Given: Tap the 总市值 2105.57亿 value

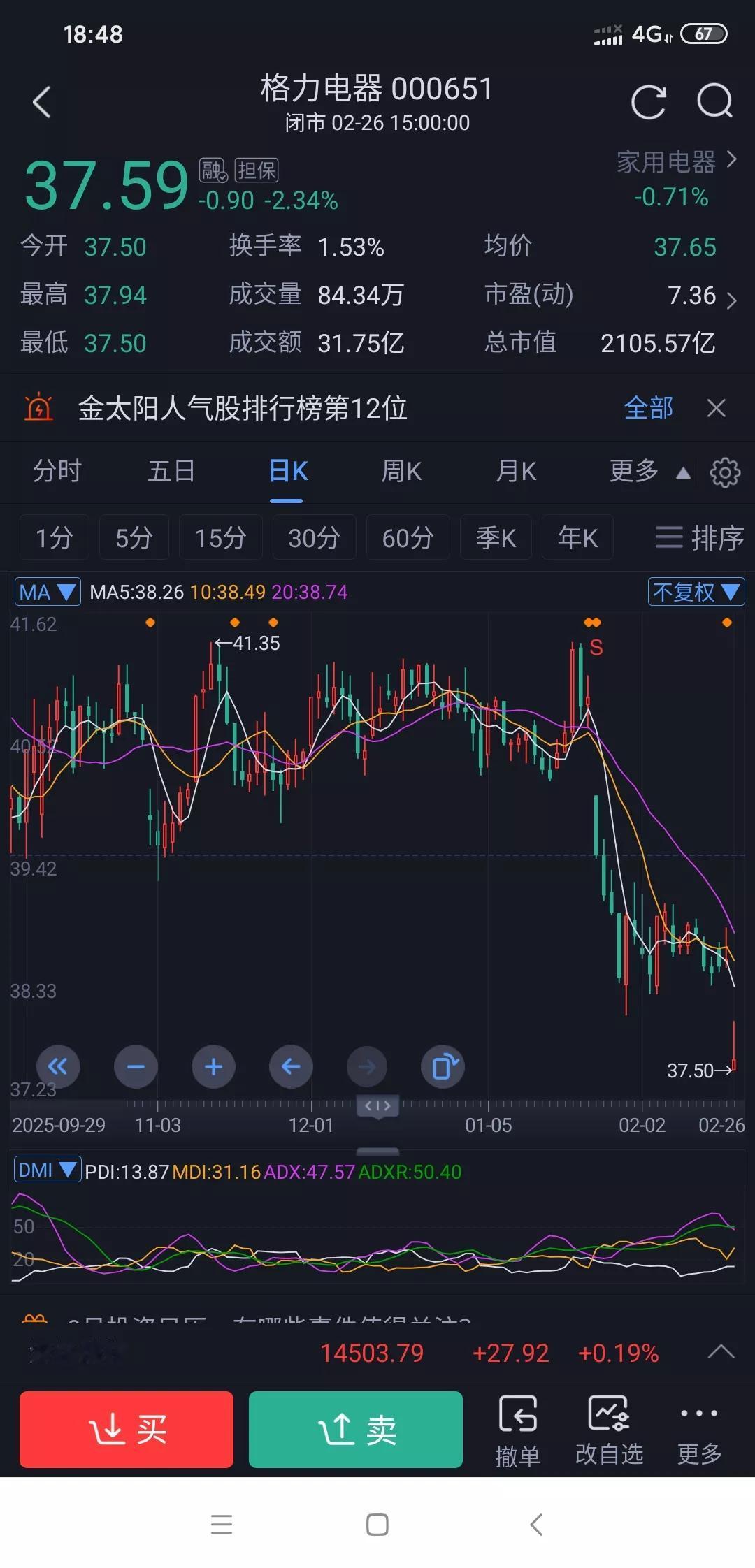Looking at the screenshot, I should point(658,343).
